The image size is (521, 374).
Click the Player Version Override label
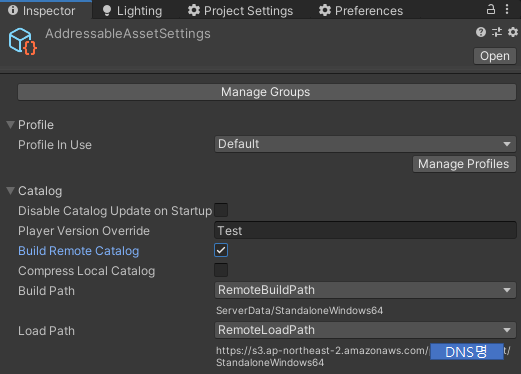click(x=84, y=231)
